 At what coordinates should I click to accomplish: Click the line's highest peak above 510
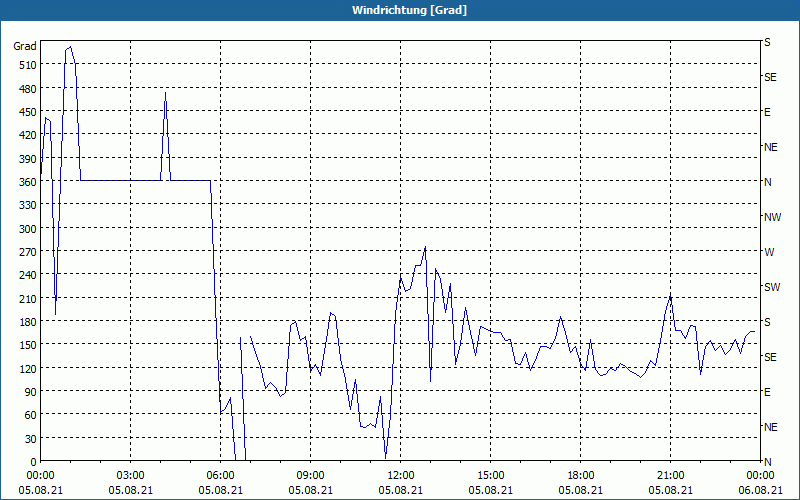(70, 47)
